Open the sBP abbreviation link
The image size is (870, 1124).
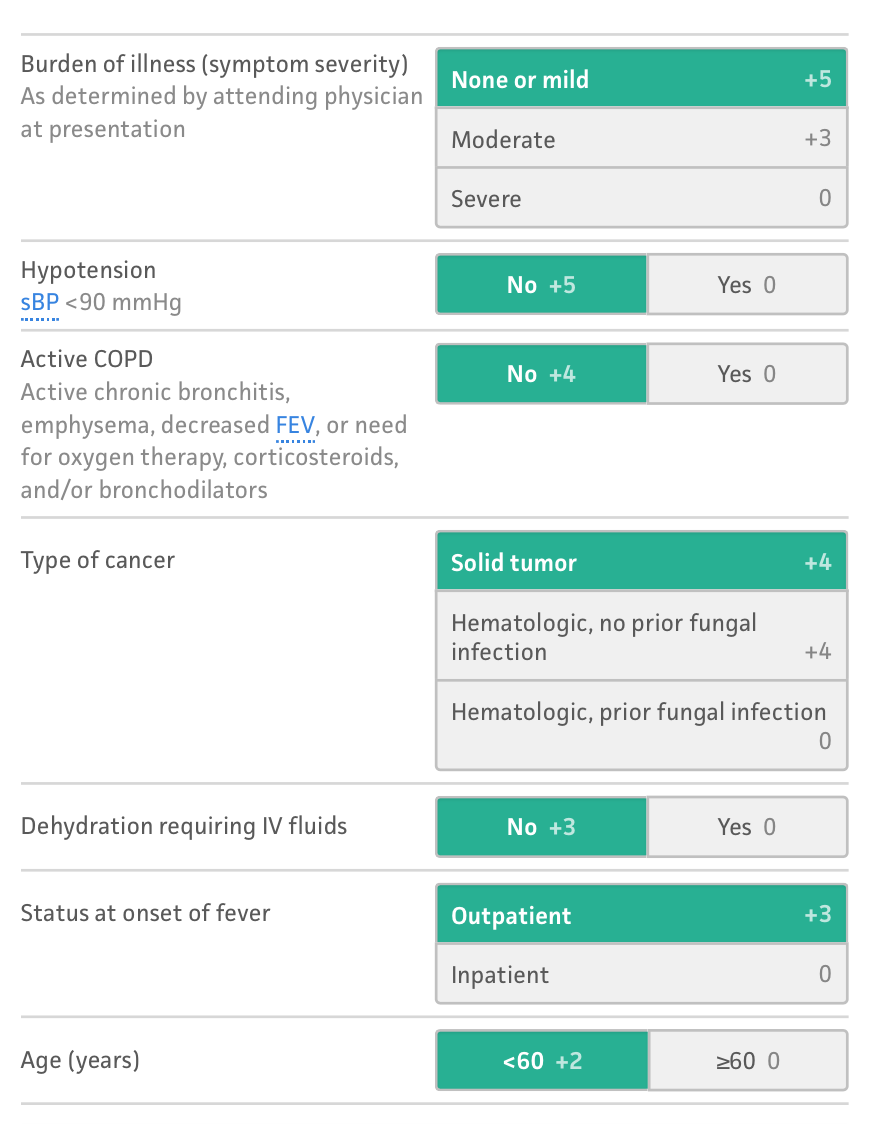click(39, 303)
